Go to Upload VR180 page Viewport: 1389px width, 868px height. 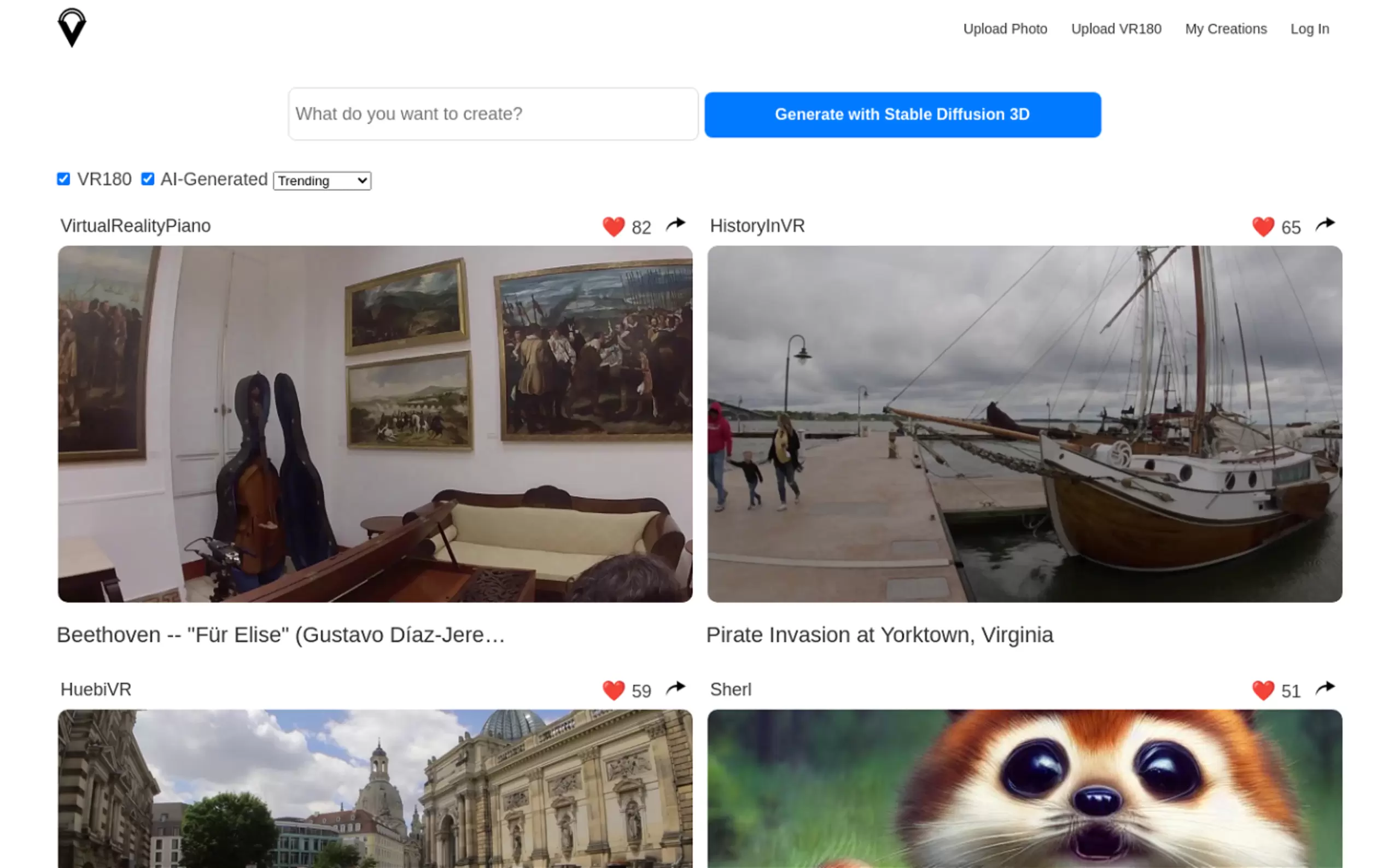coord(1116,29)
